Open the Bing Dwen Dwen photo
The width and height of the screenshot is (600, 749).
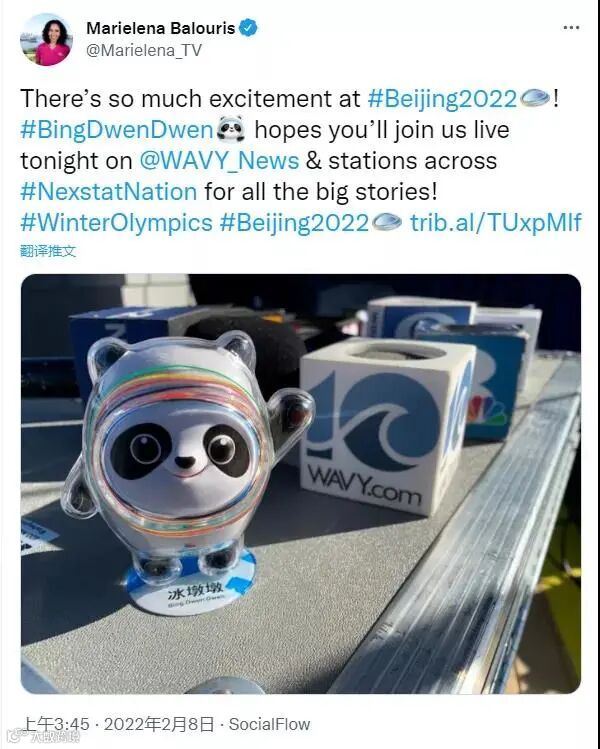pos(301,483)
